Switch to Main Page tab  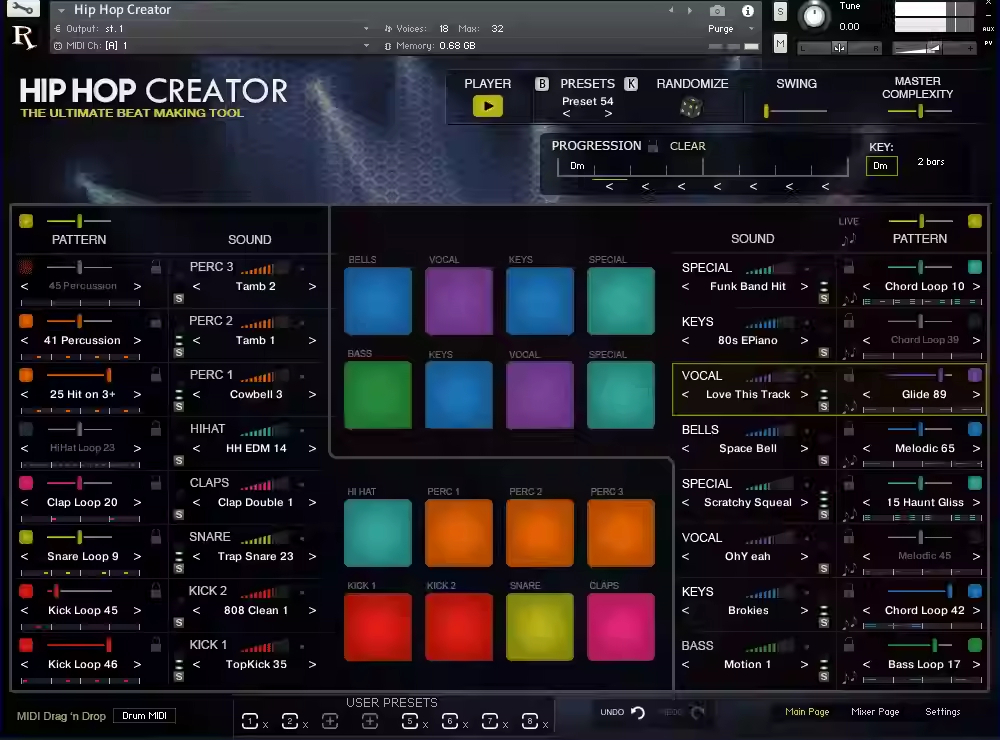(807, 712)
